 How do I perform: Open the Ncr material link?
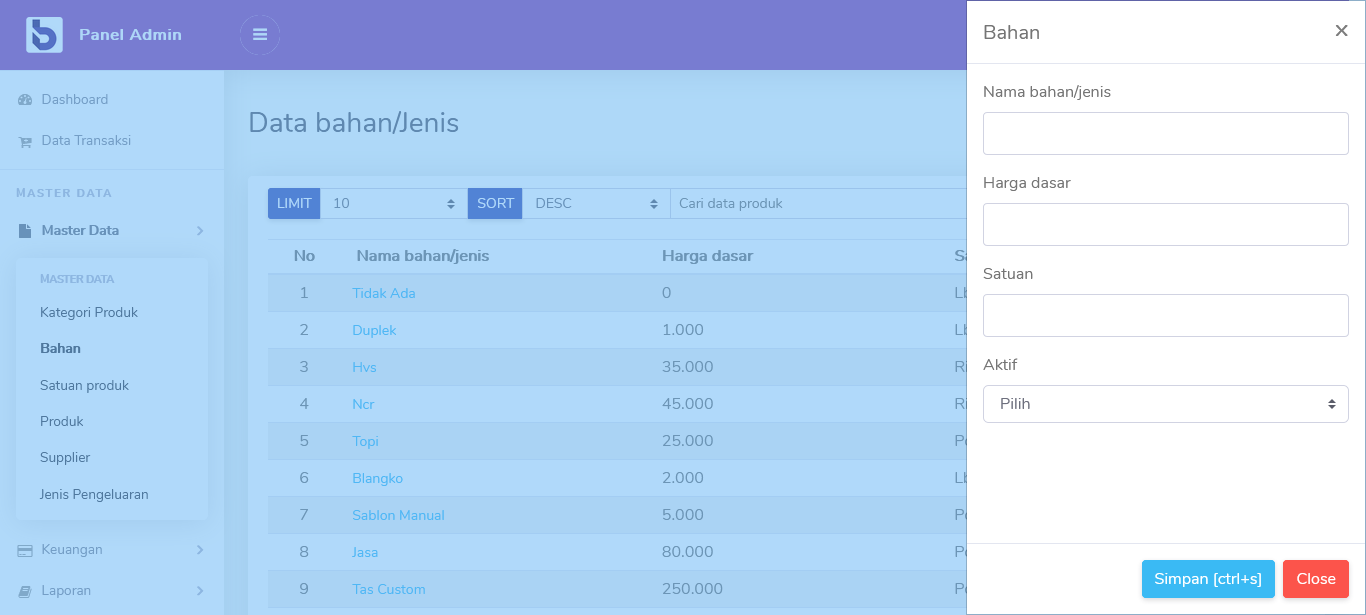363,404
